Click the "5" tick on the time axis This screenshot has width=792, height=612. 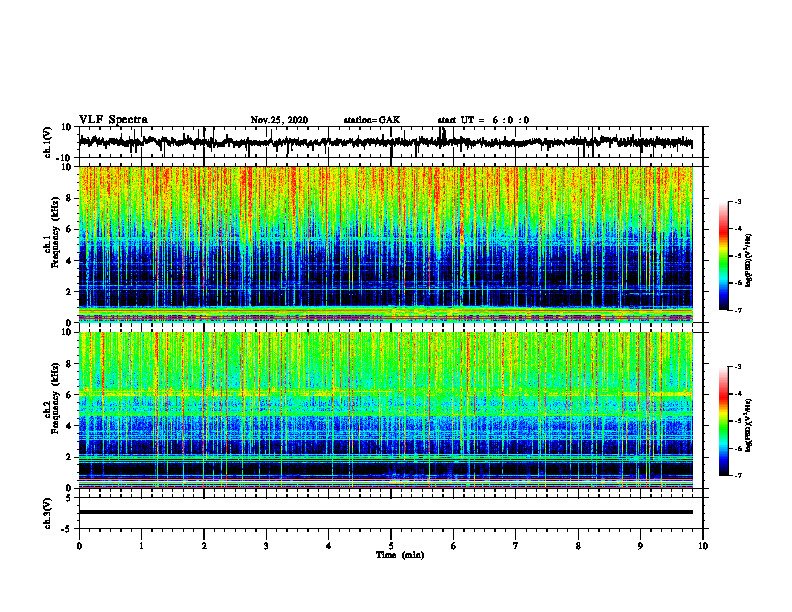coord(391,546)
